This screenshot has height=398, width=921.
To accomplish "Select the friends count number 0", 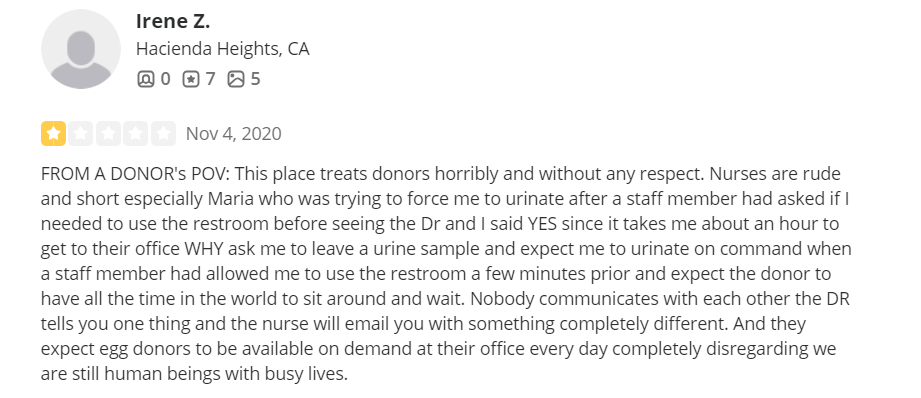I will click(165, 79).
